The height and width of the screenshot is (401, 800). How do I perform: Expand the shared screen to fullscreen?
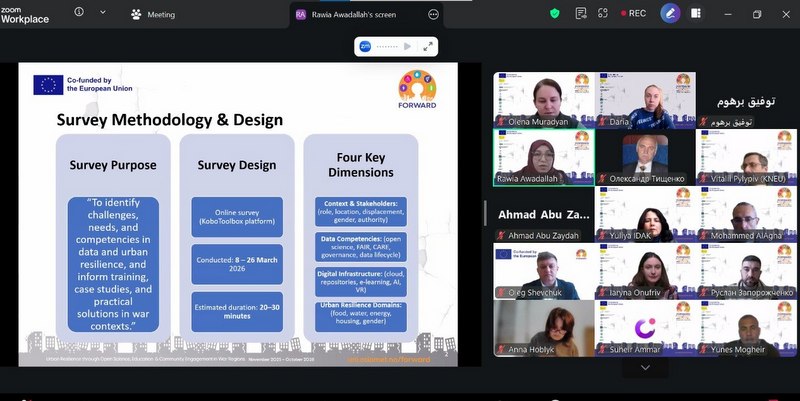(428, 46)
